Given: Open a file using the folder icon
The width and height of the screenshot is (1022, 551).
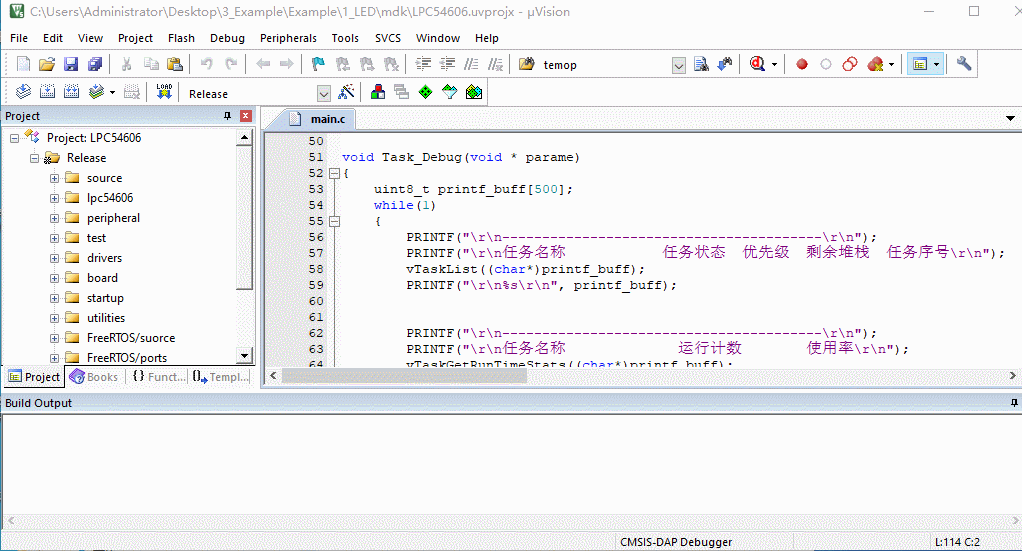Looking at the screenshot, I should [47, 64].
